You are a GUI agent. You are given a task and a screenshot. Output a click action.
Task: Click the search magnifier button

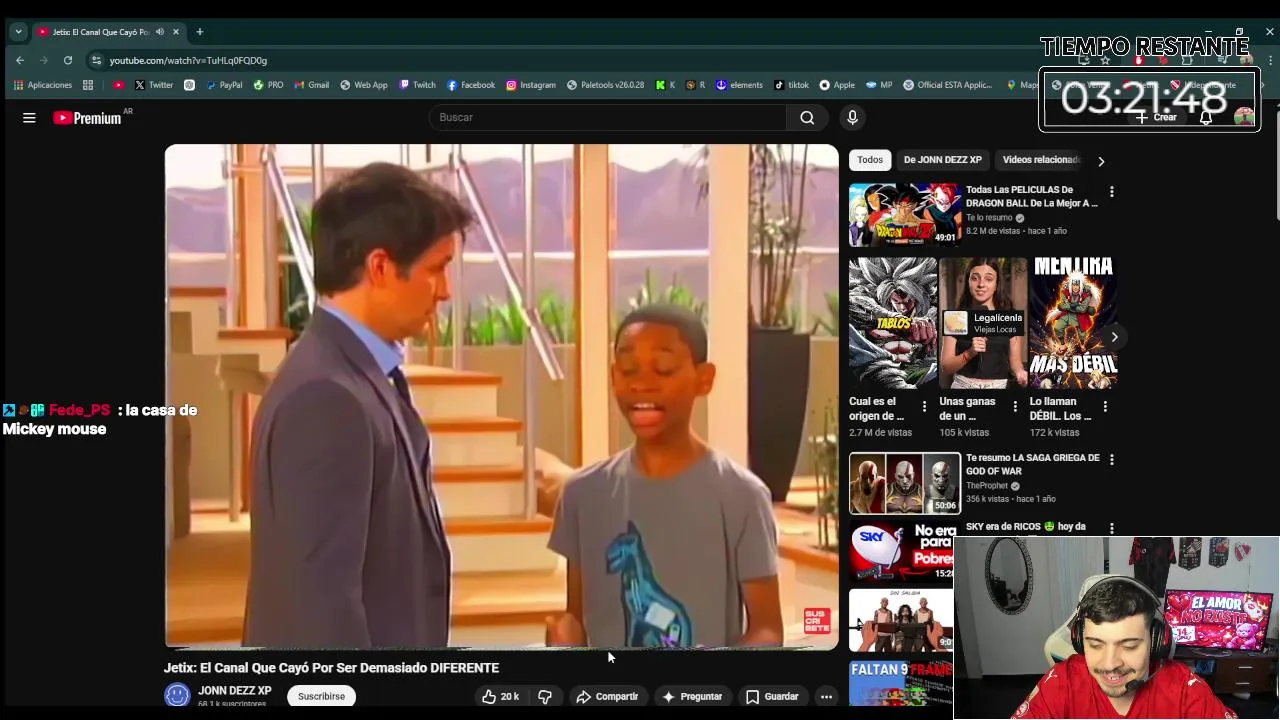coord(807,118)
